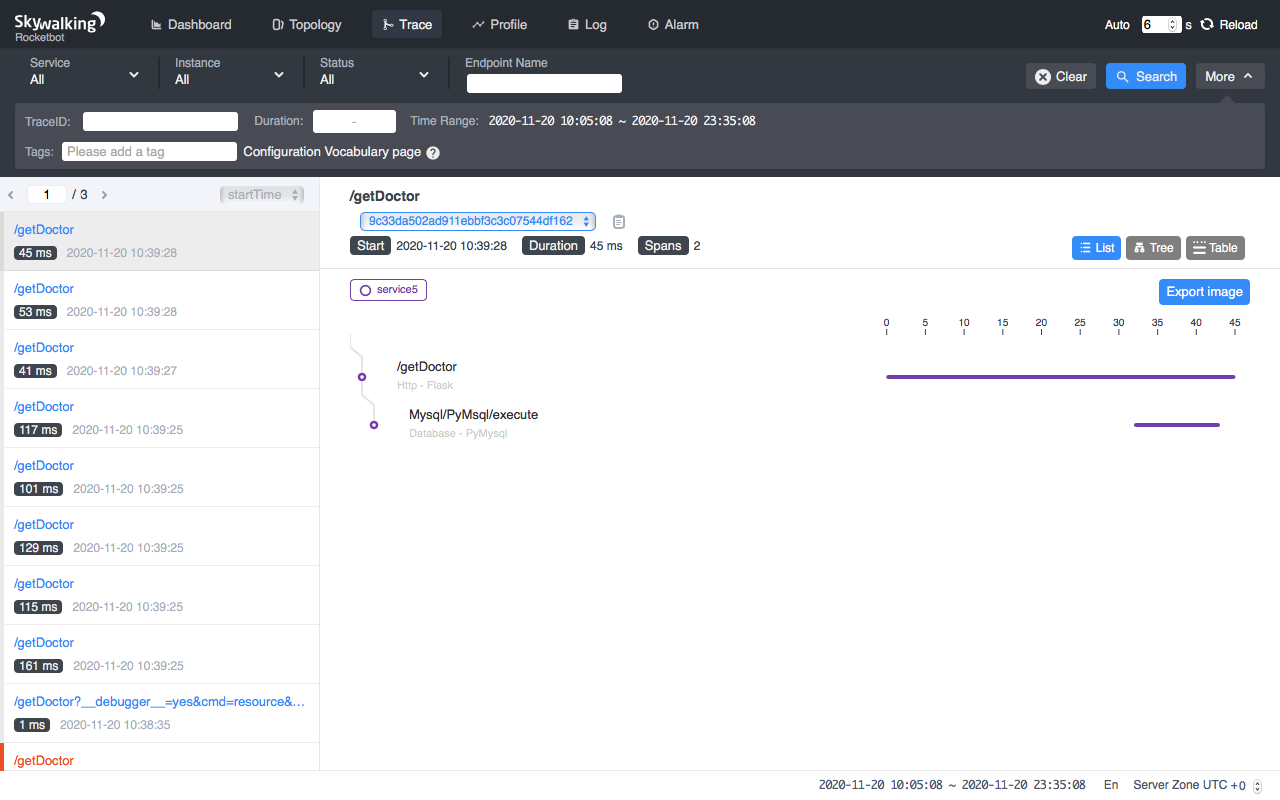
Task: Focus the TraceID input field
Action: click(x=160, y=122)
